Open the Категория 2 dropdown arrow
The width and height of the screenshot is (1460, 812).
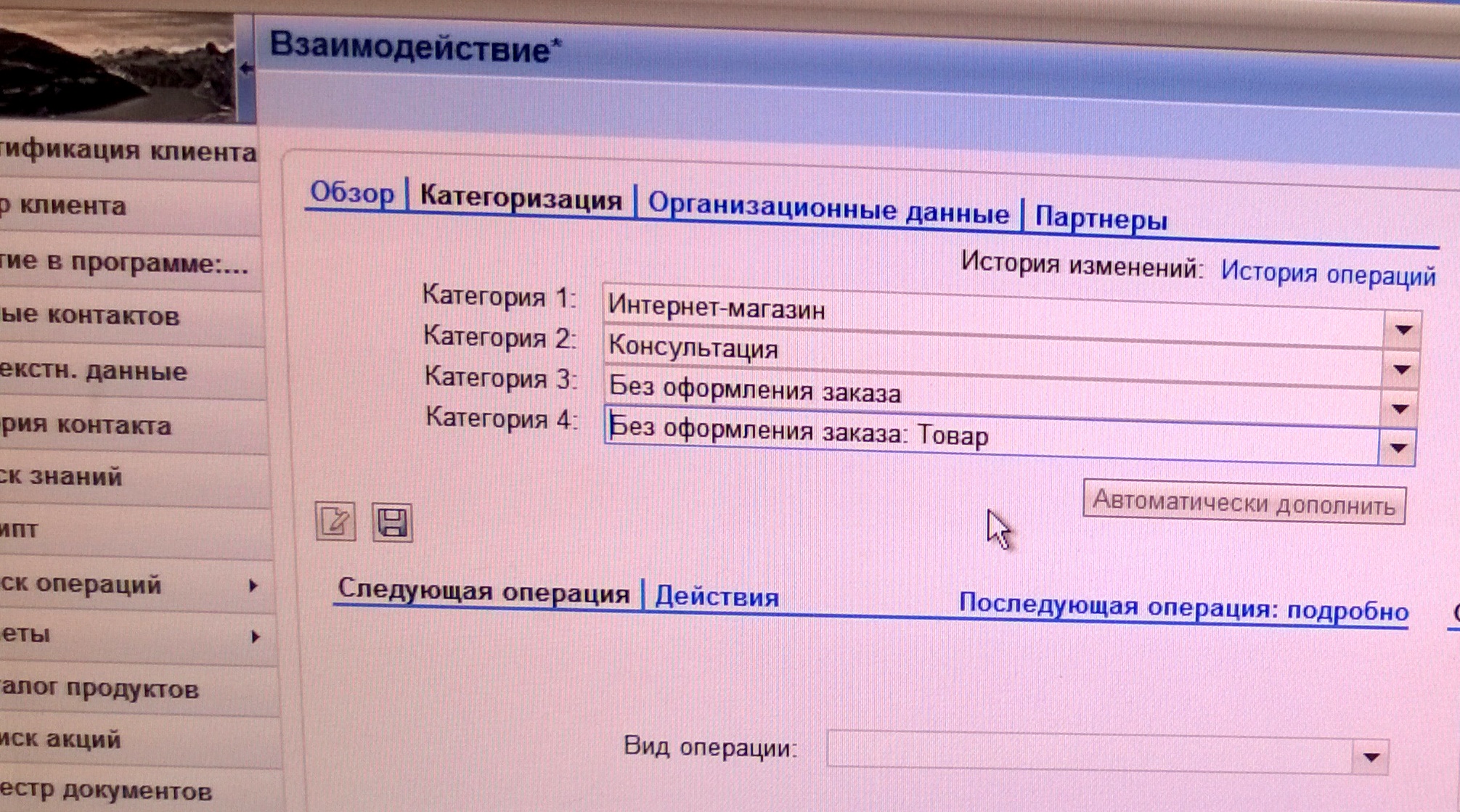pyautogui.click(x=1401, y=370)
